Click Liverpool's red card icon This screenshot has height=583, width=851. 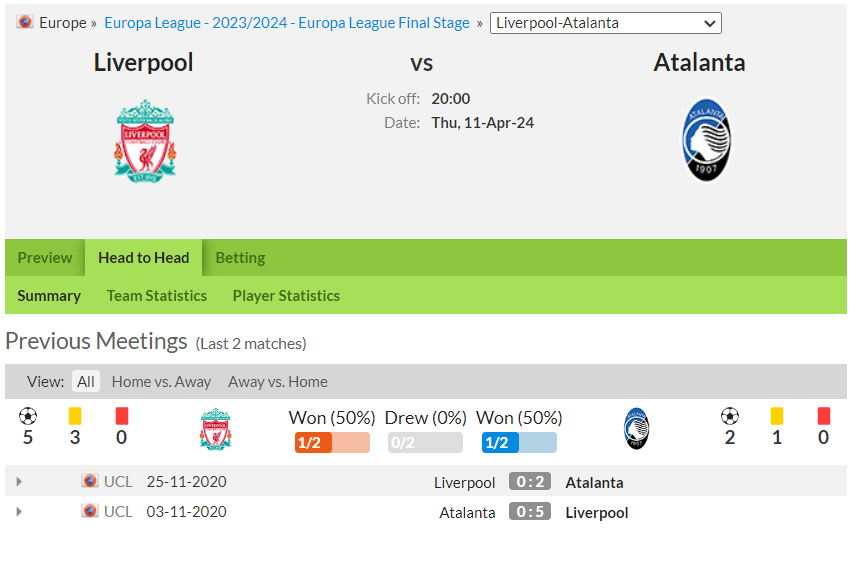coord(122,416)
